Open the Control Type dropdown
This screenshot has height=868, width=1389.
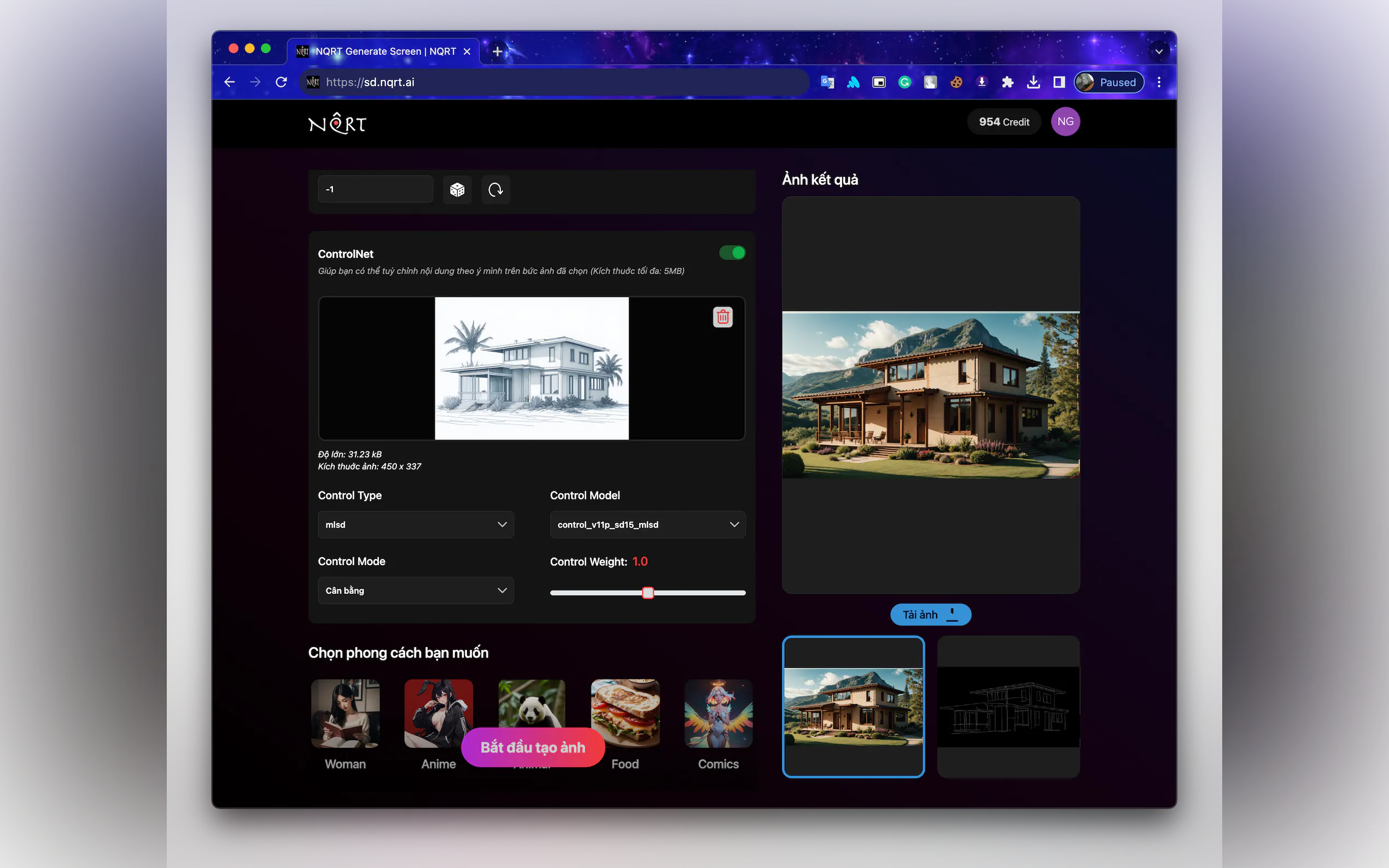[415, 524]
